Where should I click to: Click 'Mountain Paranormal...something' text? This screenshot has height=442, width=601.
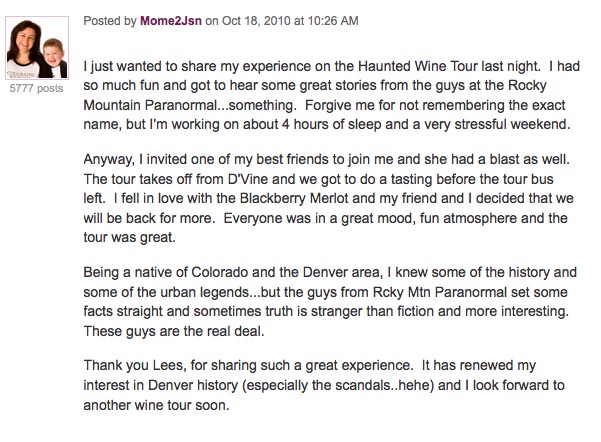tap(190, 105)
